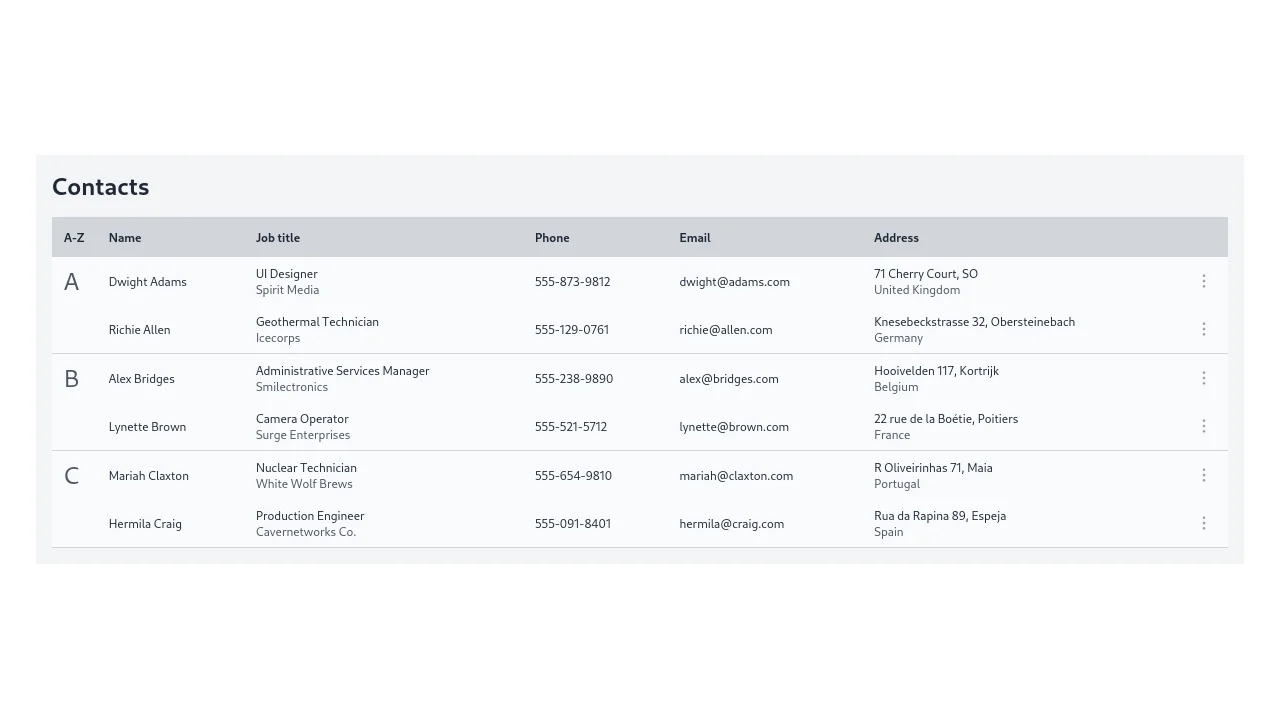Click the Name column header
Image resolution: width=1280 pixels, height=720 pixels.
point(125,238)
